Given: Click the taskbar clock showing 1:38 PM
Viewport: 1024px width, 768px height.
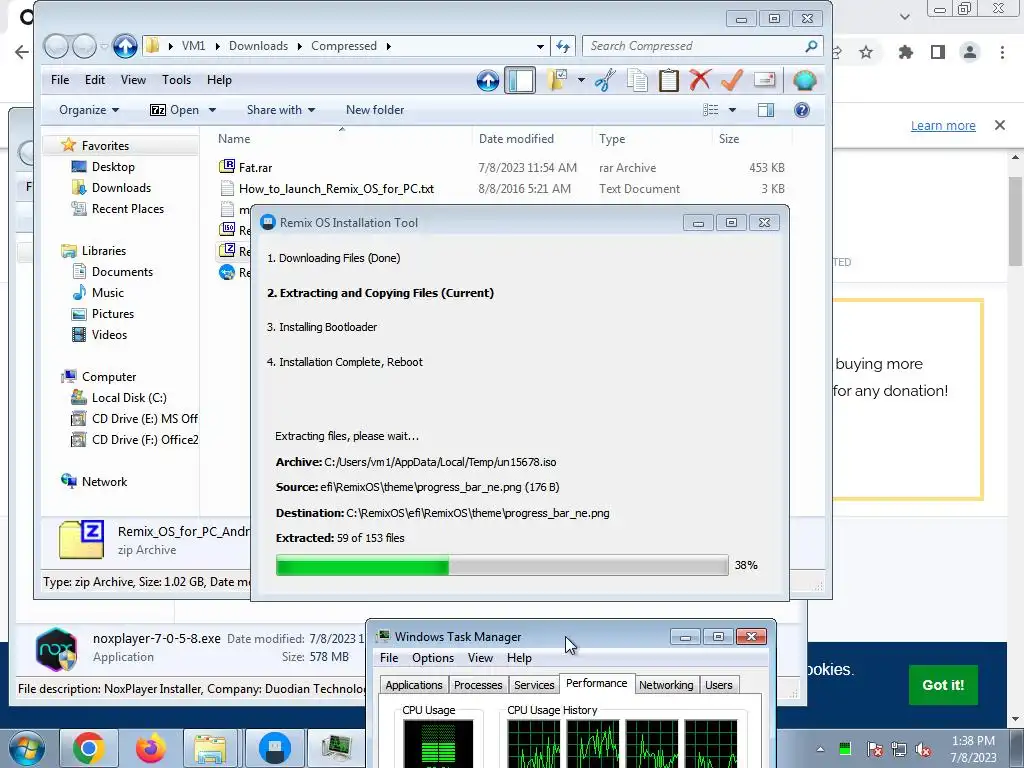Looking at the screenshot, I should pyautogui.click(x=973, y=749).
